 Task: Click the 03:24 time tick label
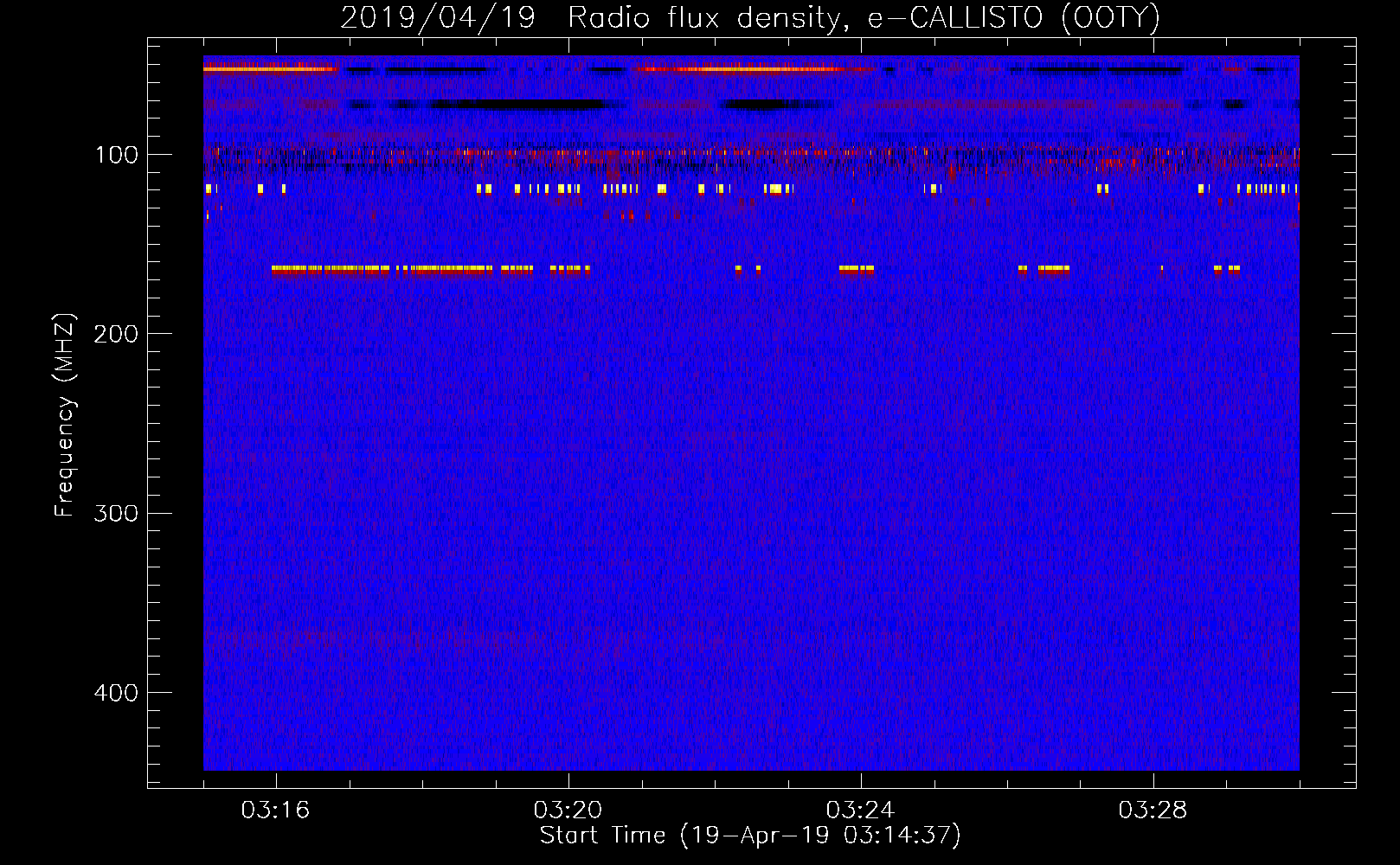[860, 811]
